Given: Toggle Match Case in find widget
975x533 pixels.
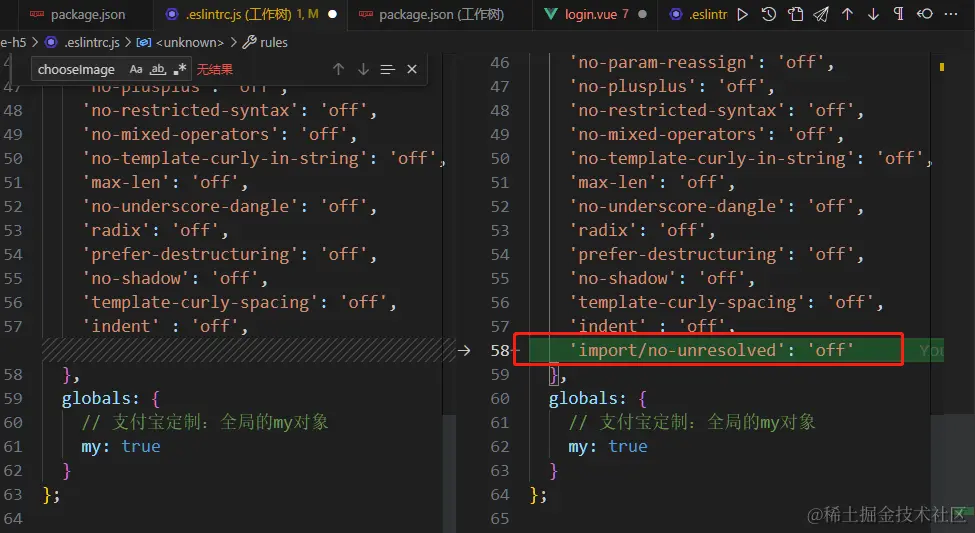Looking at the screenshot, I should coord(136,69).
